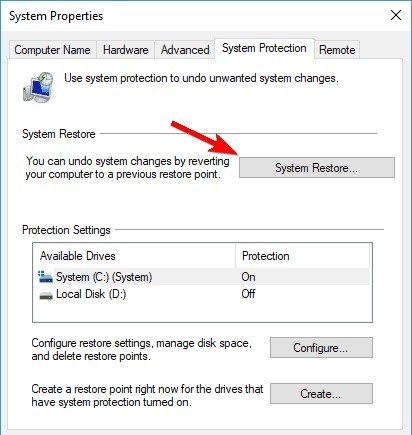412x435 pixels.
Task: Click the On status for System drive
Action: pyautogui.click(x=249, y=277)
